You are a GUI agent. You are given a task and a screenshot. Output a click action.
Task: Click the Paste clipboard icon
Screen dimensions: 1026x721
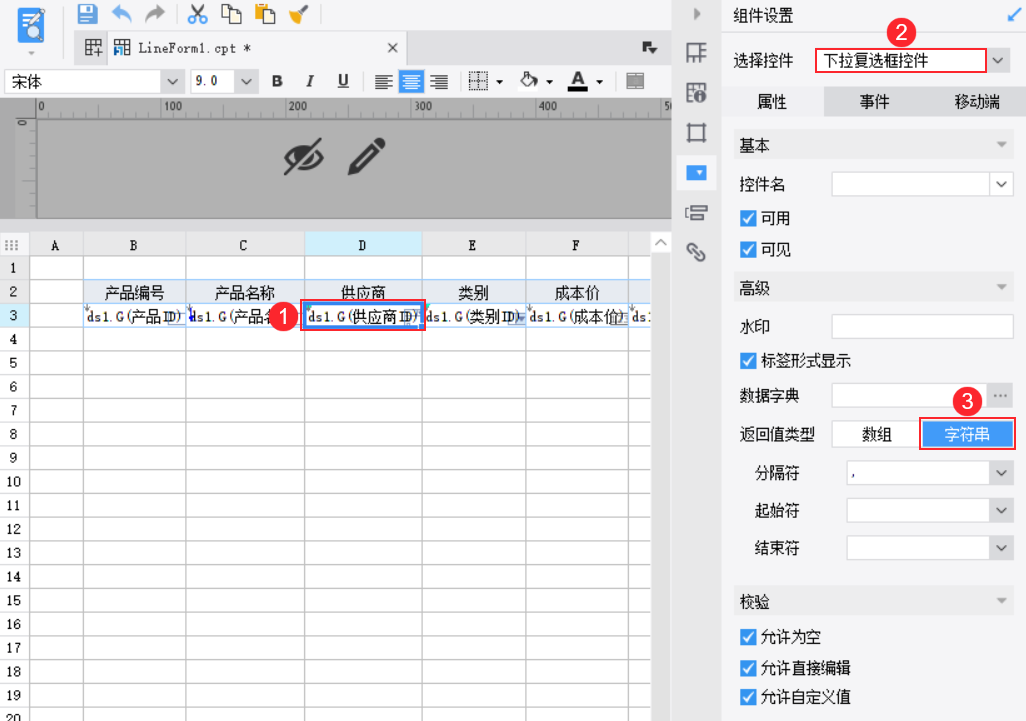[265, 14]
